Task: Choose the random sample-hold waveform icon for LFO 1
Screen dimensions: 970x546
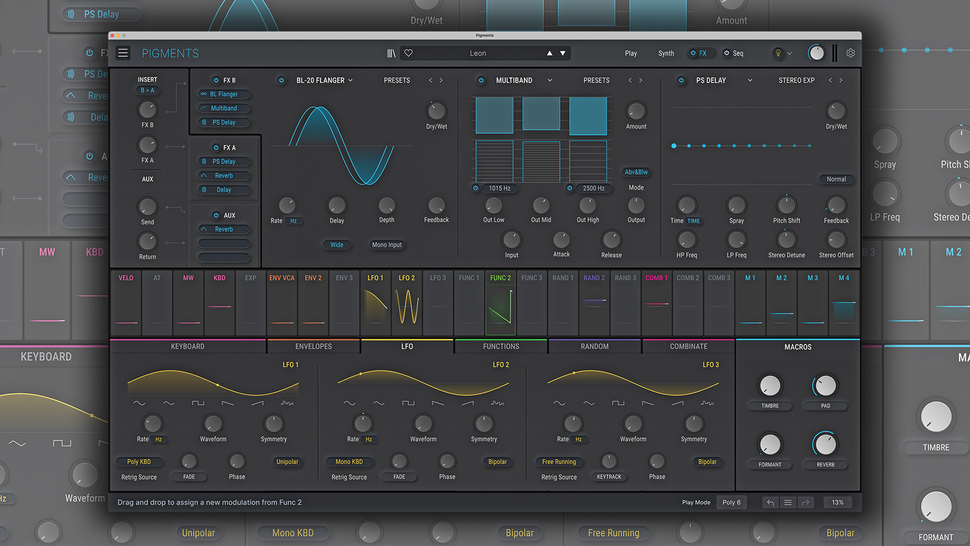Action: (x=287, y=403)
